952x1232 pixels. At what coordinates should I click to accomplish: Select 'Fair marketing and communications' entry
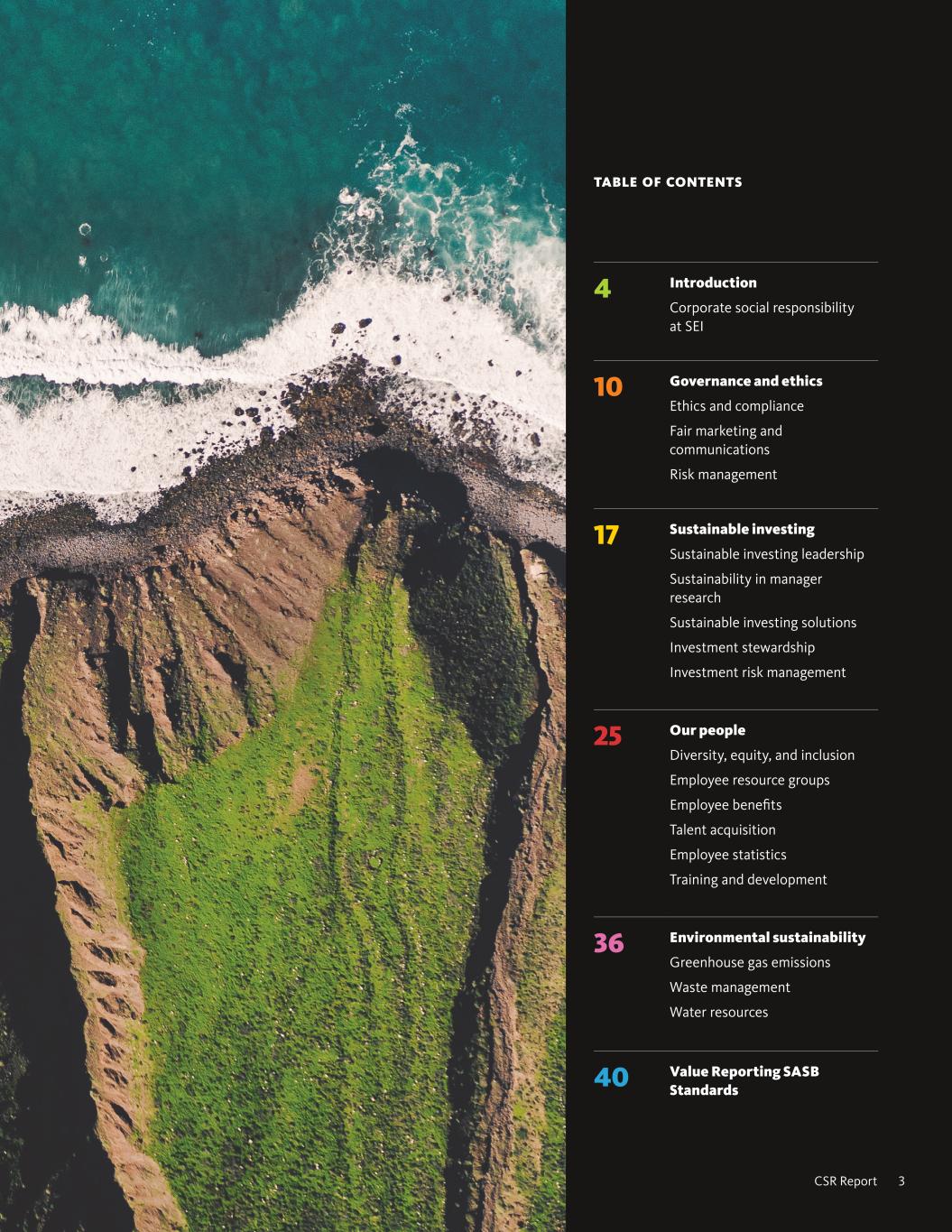click(x=726, y=440)
